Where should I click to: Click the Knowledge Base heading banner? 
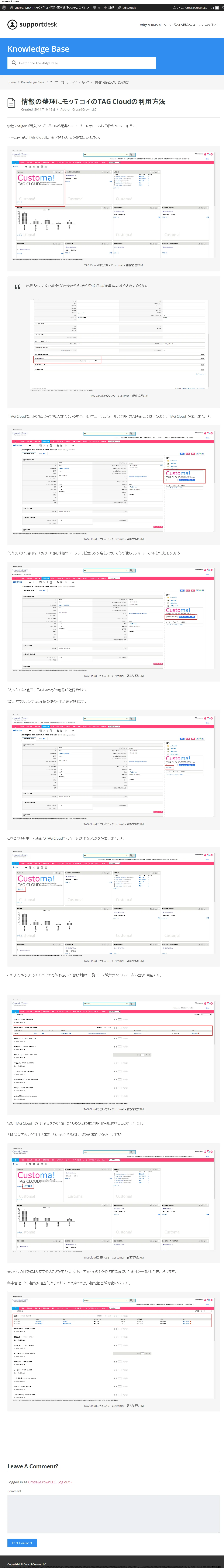[38, 49]
